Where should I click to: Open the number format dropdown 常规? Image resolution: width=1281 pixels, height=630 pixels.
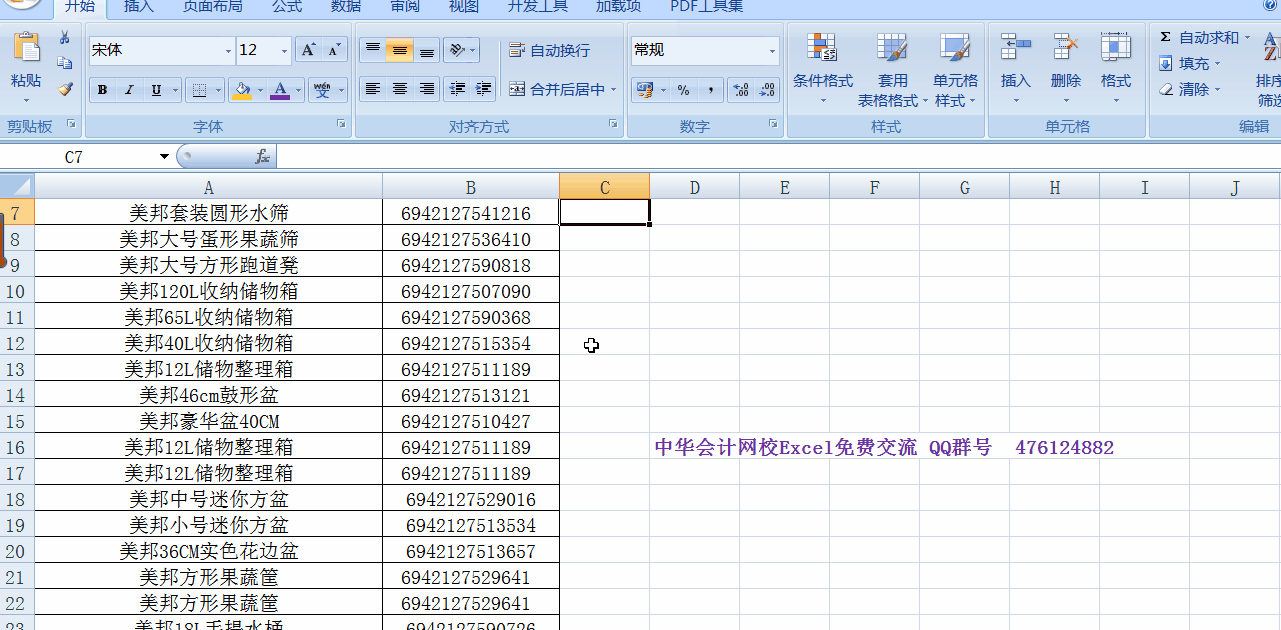pos(772,50)
